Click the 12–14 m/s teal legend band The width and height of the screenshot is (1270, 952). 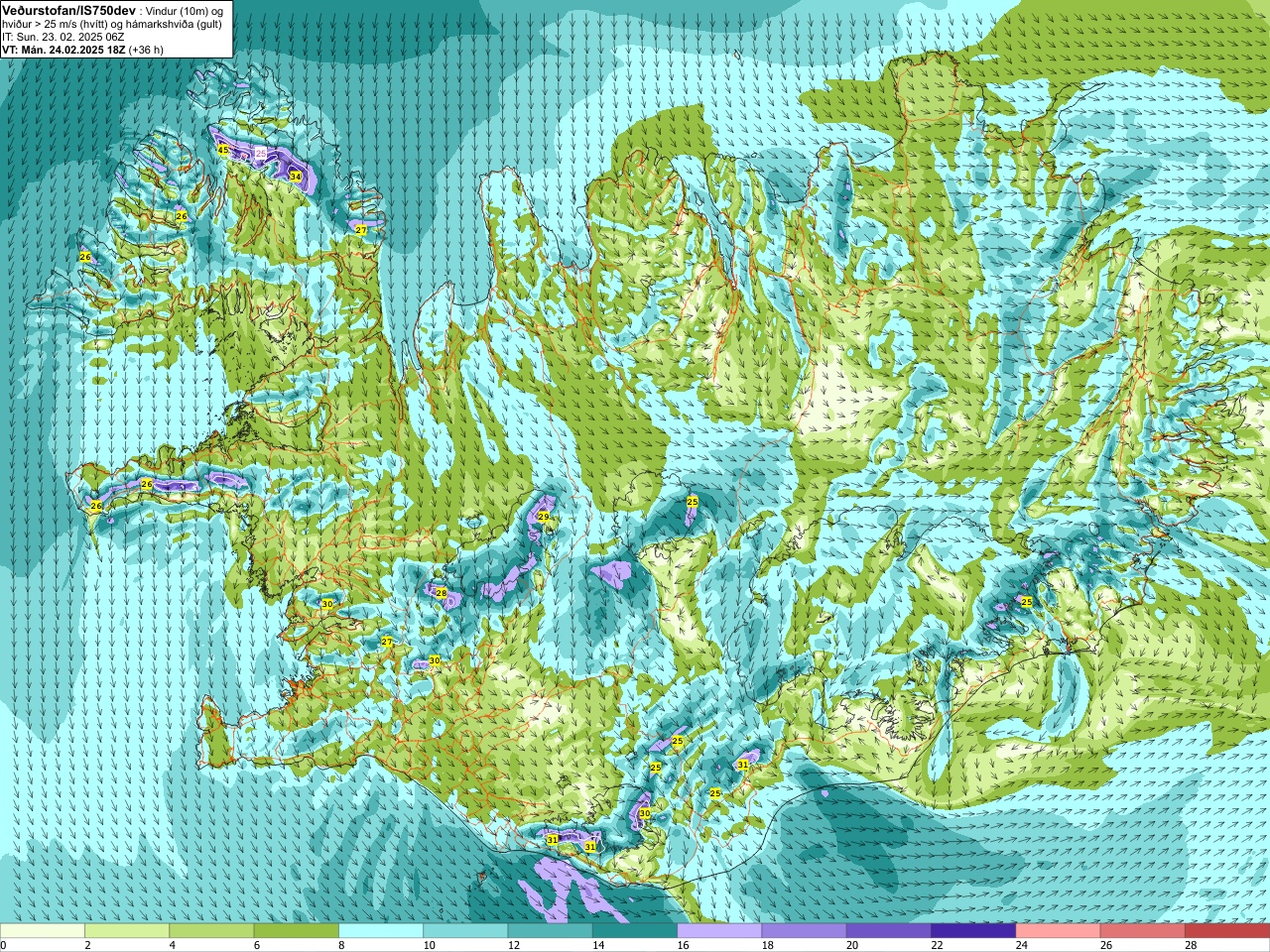[551, 931]
